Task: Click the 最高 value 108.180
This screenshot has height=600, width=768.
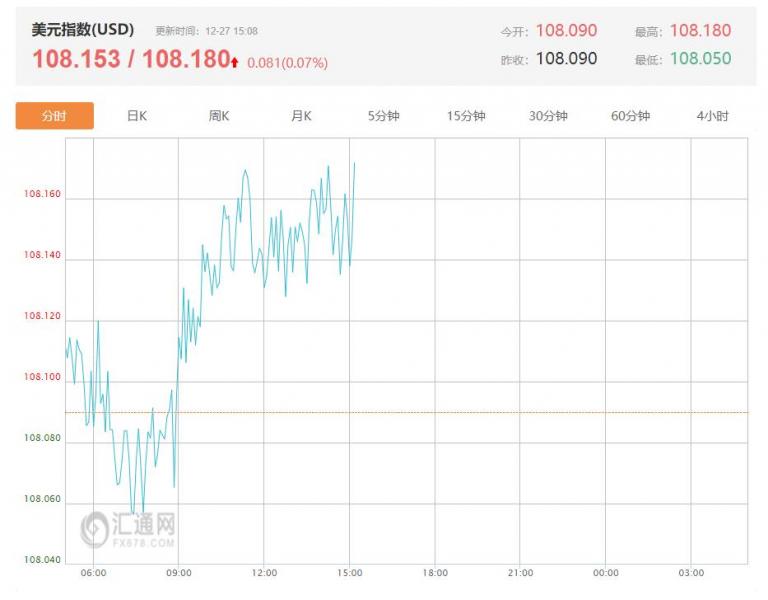Action: click(700, 31)
